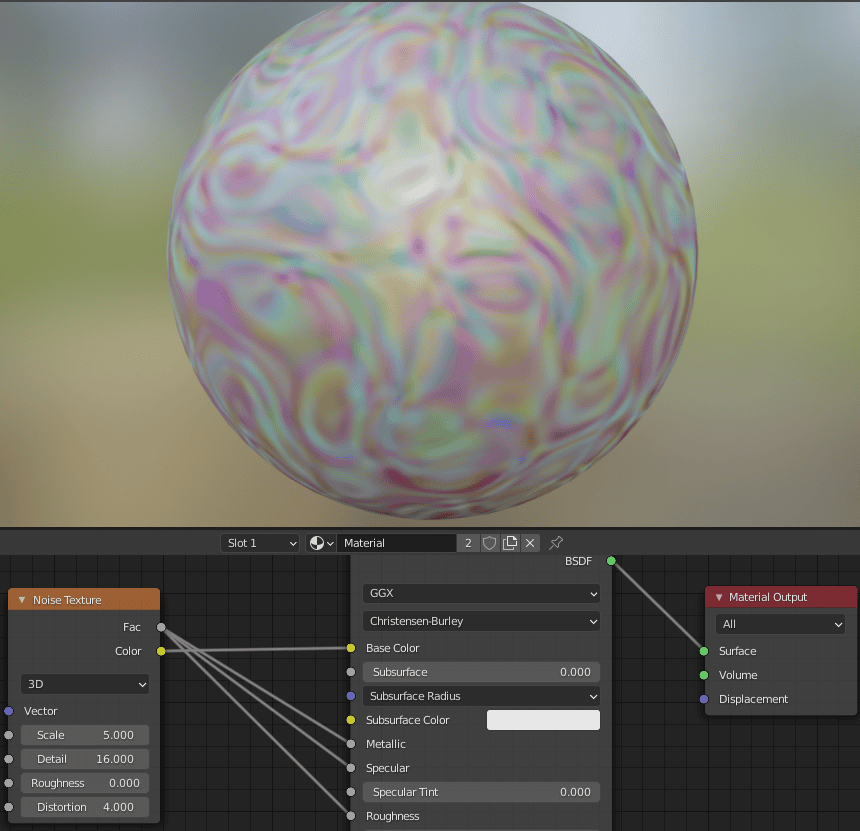Click the Surface socket on Material Output

click(704, 651)
